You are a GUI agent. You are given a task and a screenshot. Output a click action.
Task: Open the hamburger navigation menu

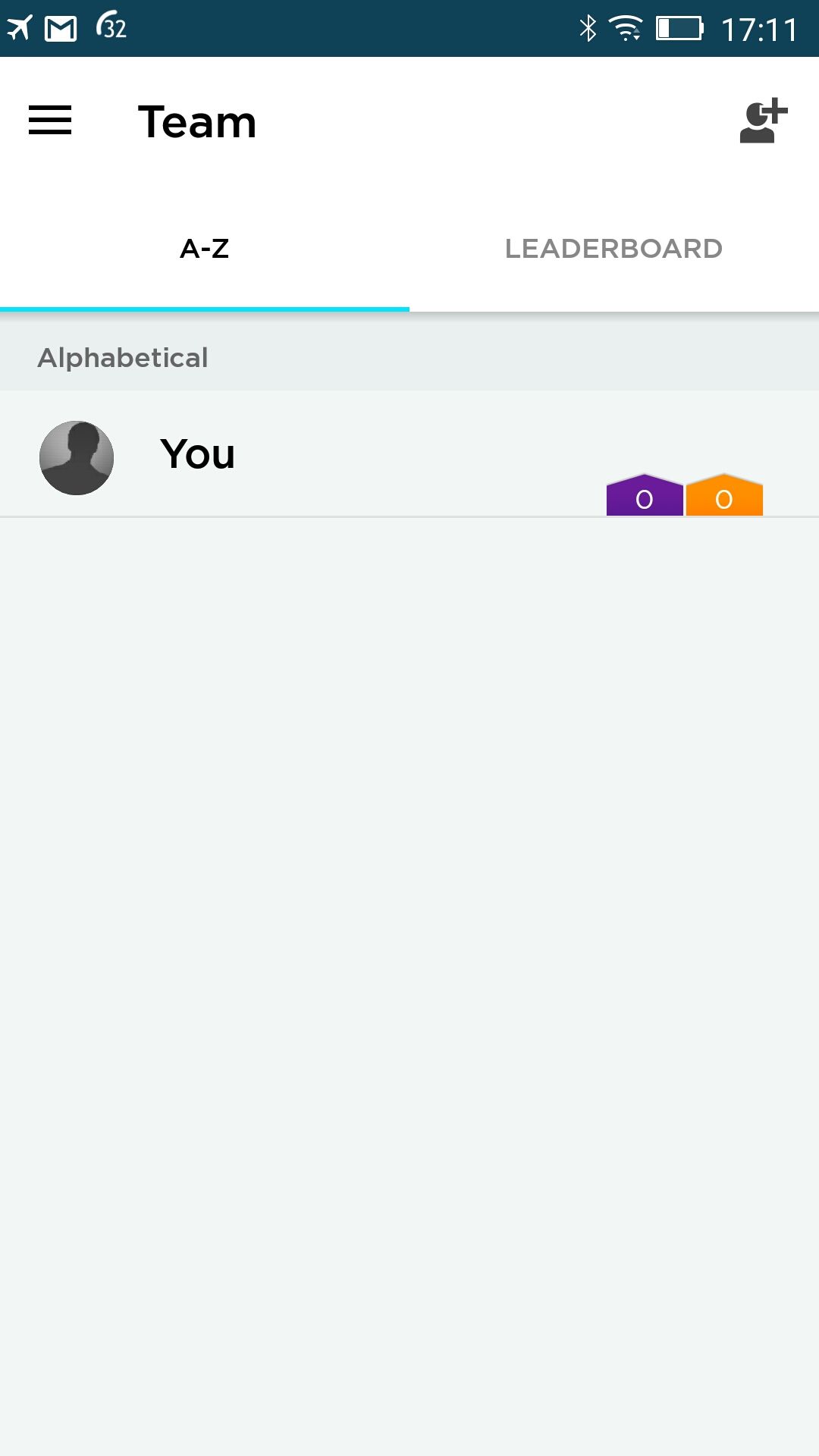50,121
